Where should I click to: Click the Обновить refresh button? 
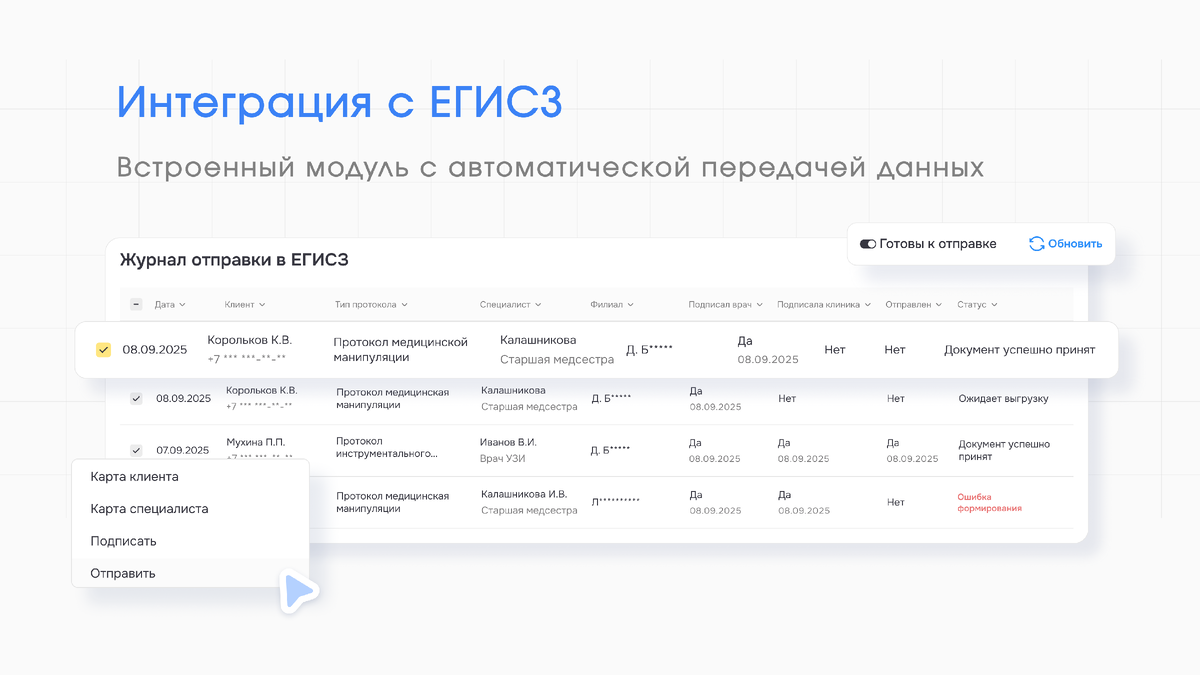click(x=1065, y=244)
